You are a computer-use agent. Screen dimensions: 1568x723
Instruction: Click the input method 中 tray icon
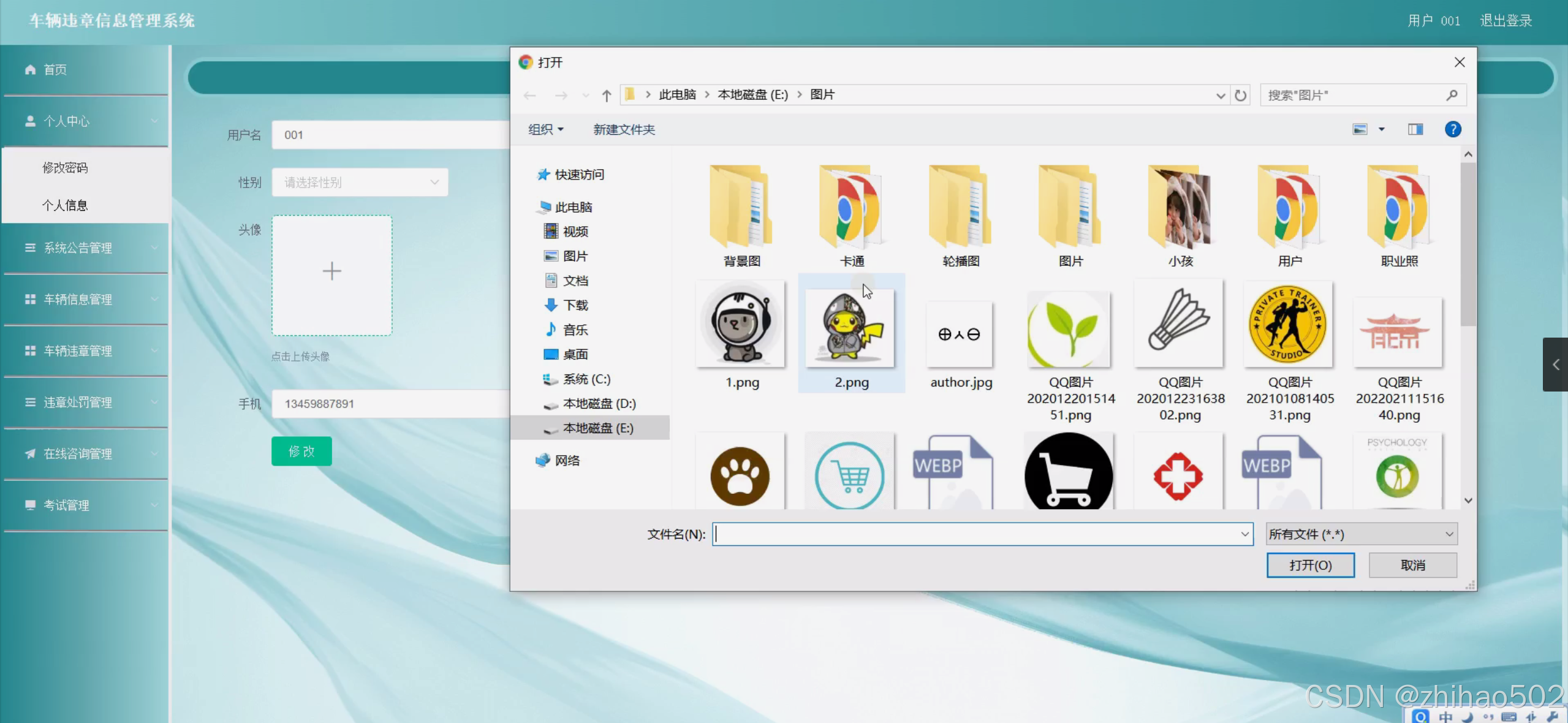click(x=1445, y=716)
